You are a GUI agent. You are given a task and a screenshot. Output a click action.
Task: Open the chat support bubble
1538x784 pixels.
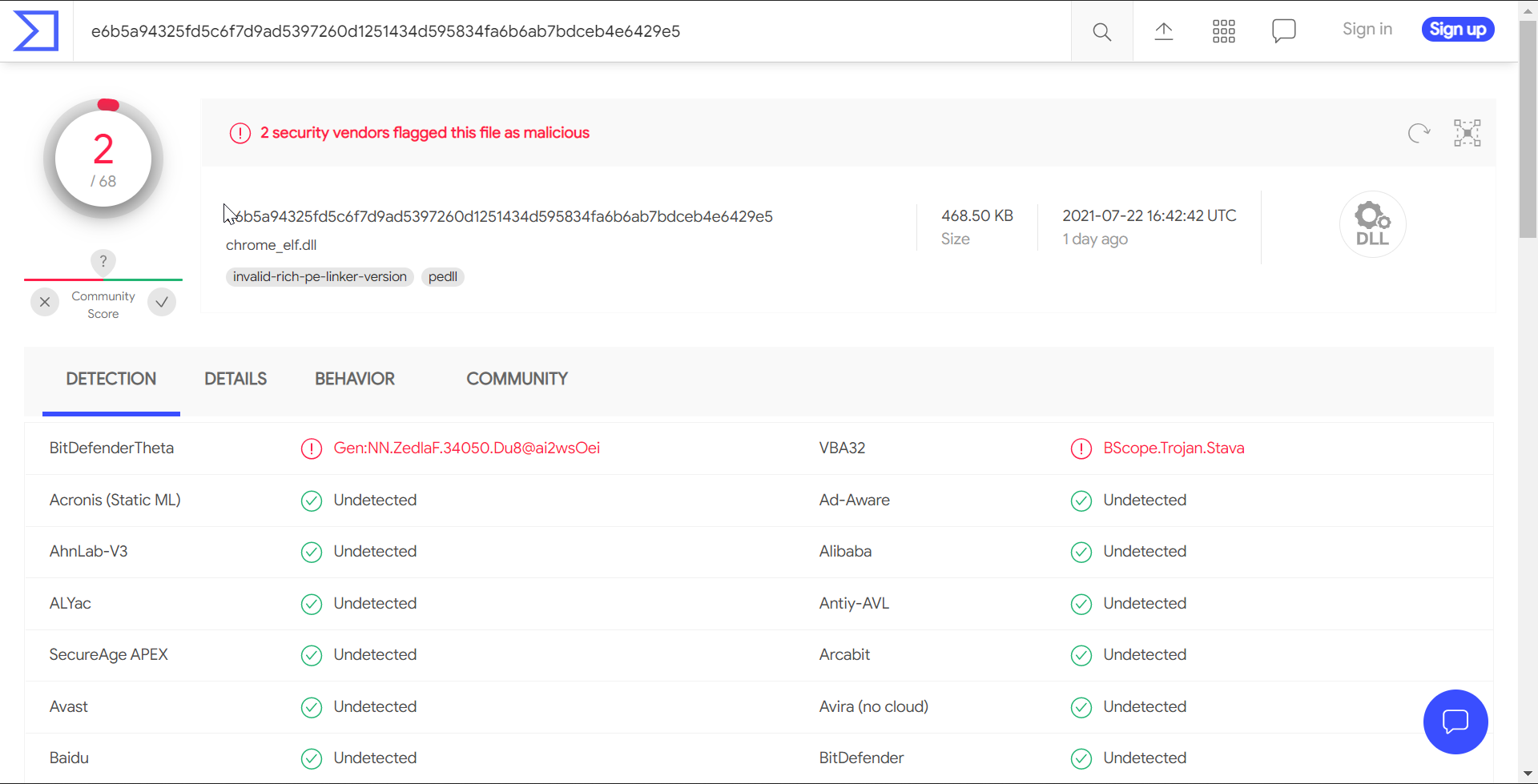click(x=1455, y=722)
